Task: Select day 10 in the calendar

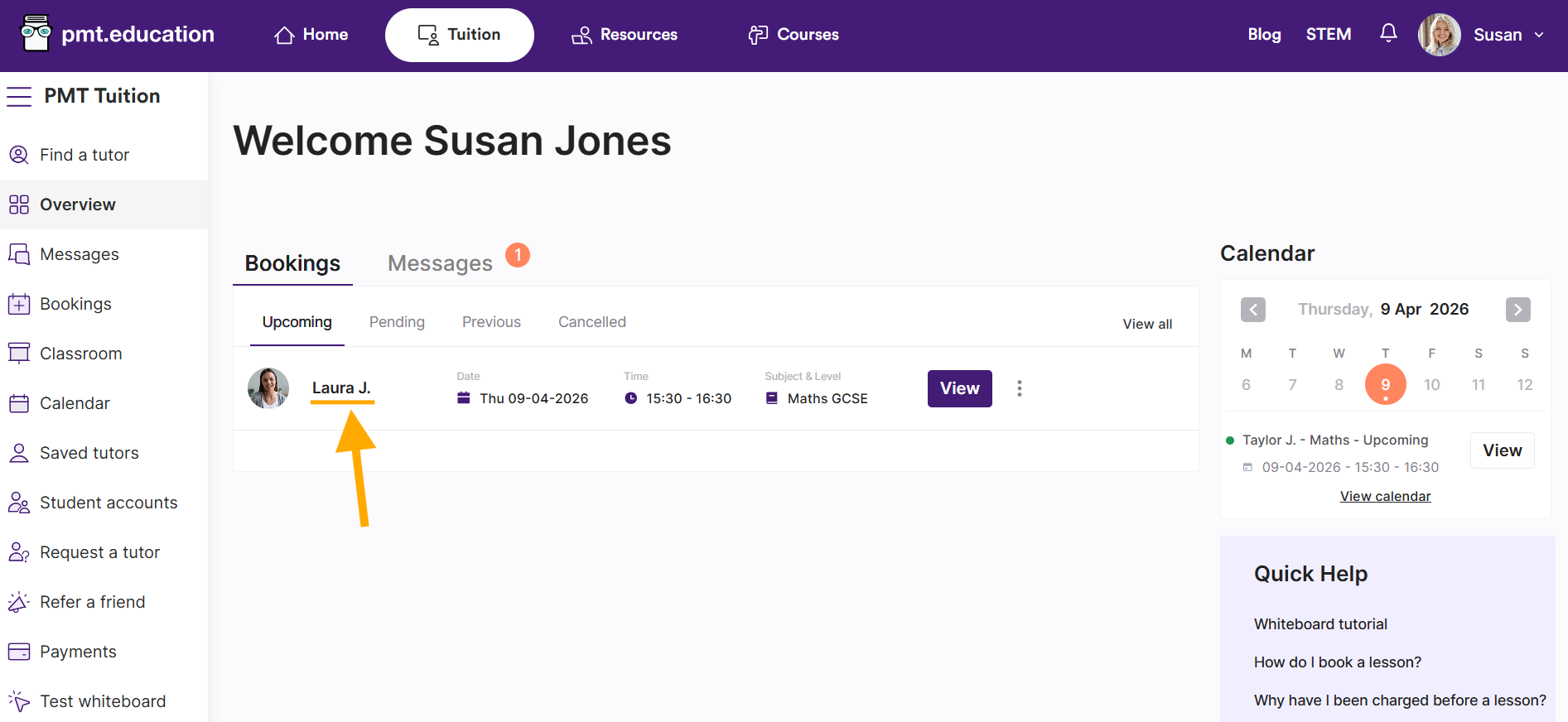Action: pyautogui.click(x=1431, y=384)
